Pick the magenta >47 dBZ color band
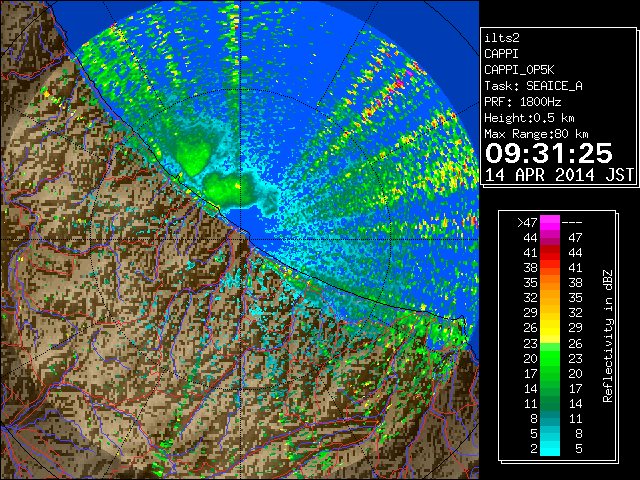Image resolution: width=640 pixels, height=480 pixels. pos(550,223)
